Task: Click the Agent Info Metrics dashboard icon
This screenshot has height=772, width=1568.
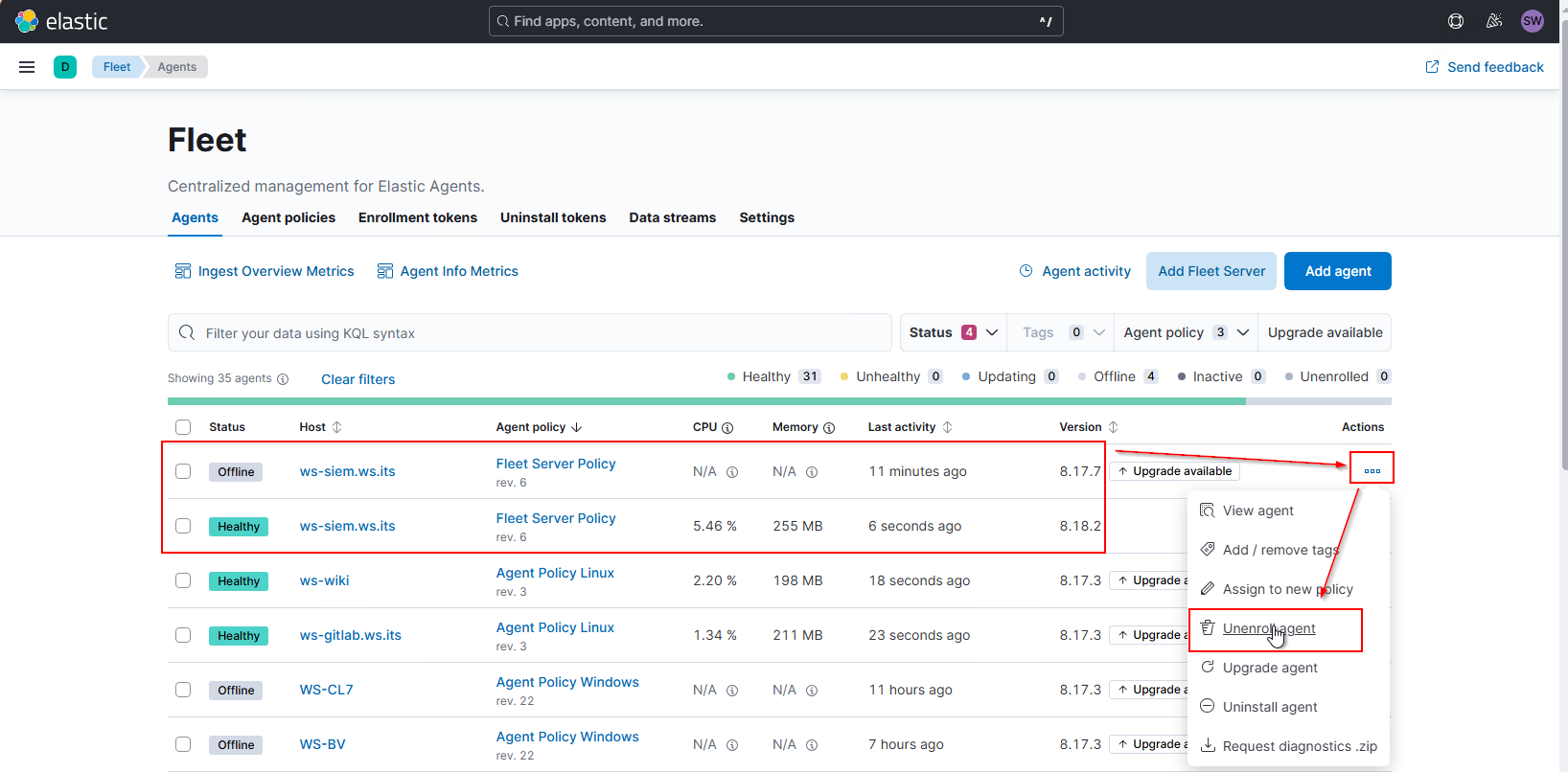Action: click(x=385, y=271)
